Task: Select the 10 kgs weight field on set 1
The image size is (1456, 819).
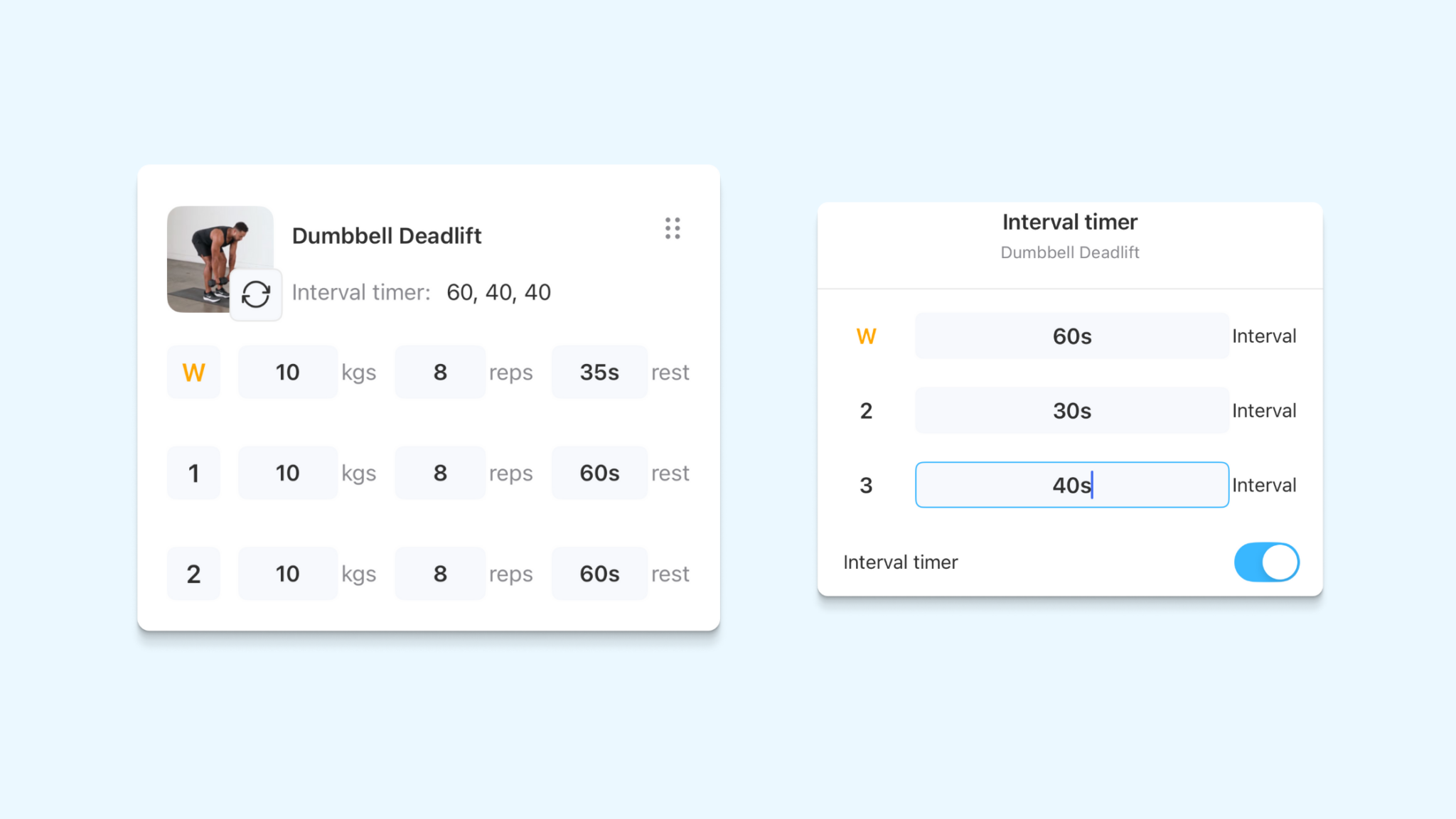Action: (x=287, y=473)
